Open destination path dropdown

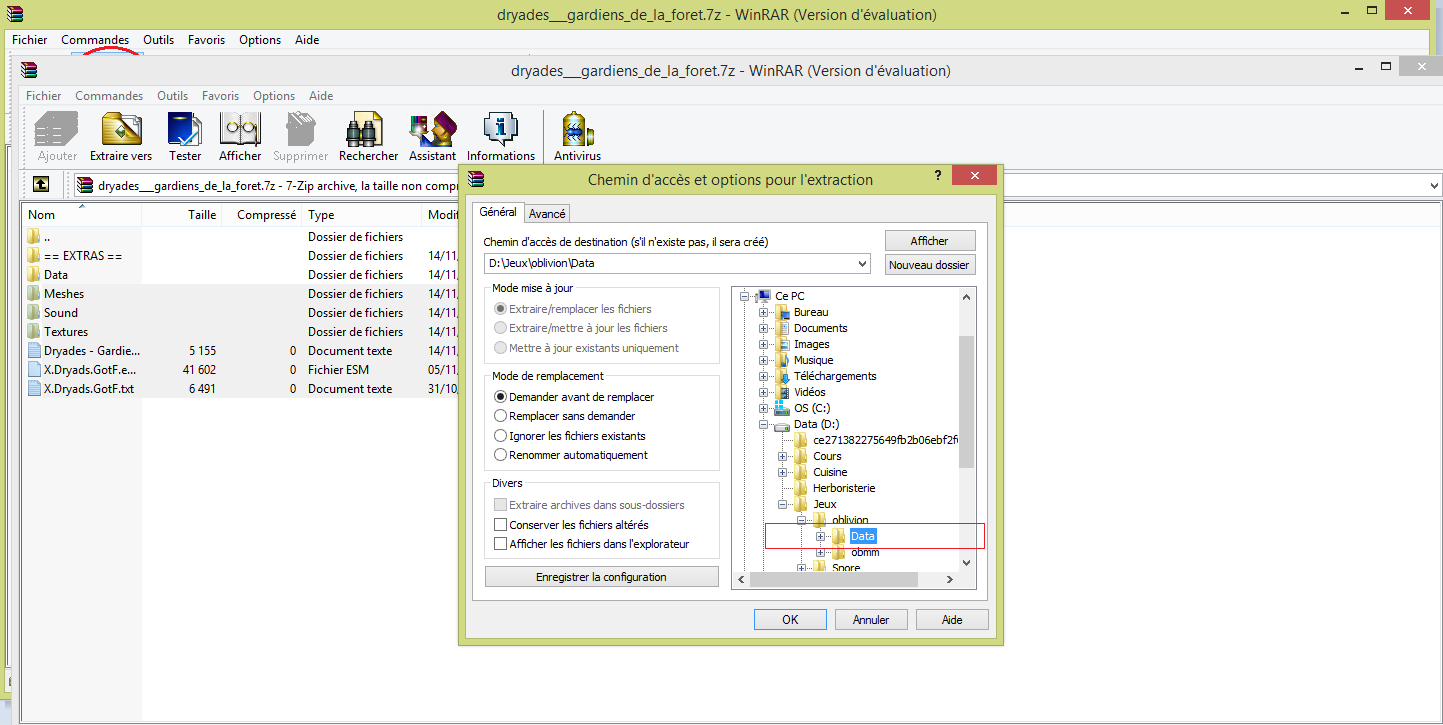(x=863, y=264)
